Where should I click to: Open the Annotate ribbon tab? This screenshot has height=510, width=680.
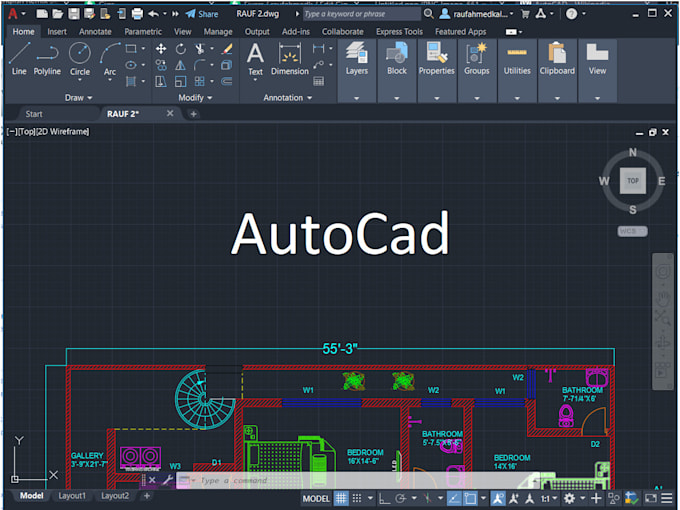pos(95,32)
